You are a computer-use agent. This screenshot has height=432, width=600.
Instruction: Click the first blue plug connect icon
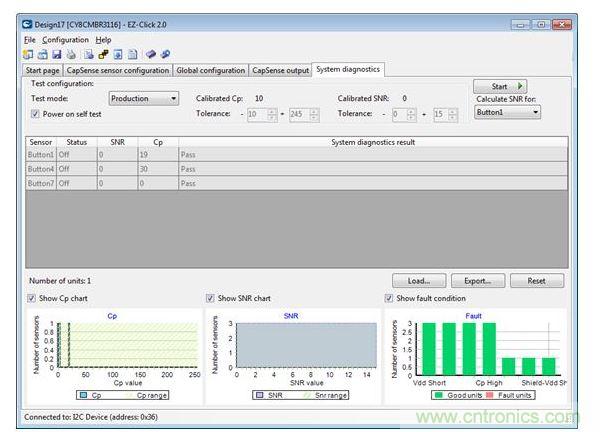pos(150,54)
